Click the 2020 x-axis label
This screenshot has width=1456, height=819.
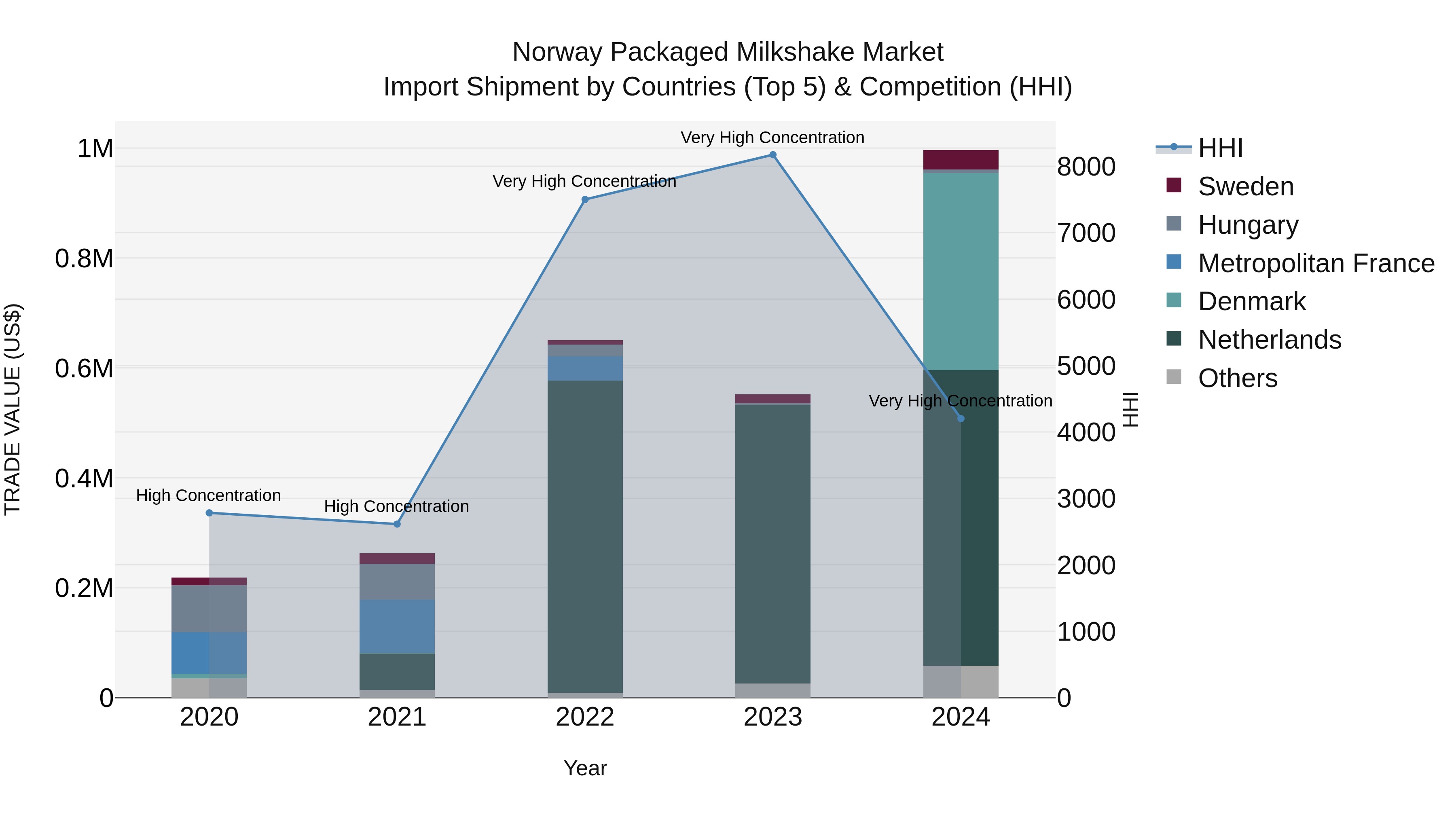click(209, 718)
